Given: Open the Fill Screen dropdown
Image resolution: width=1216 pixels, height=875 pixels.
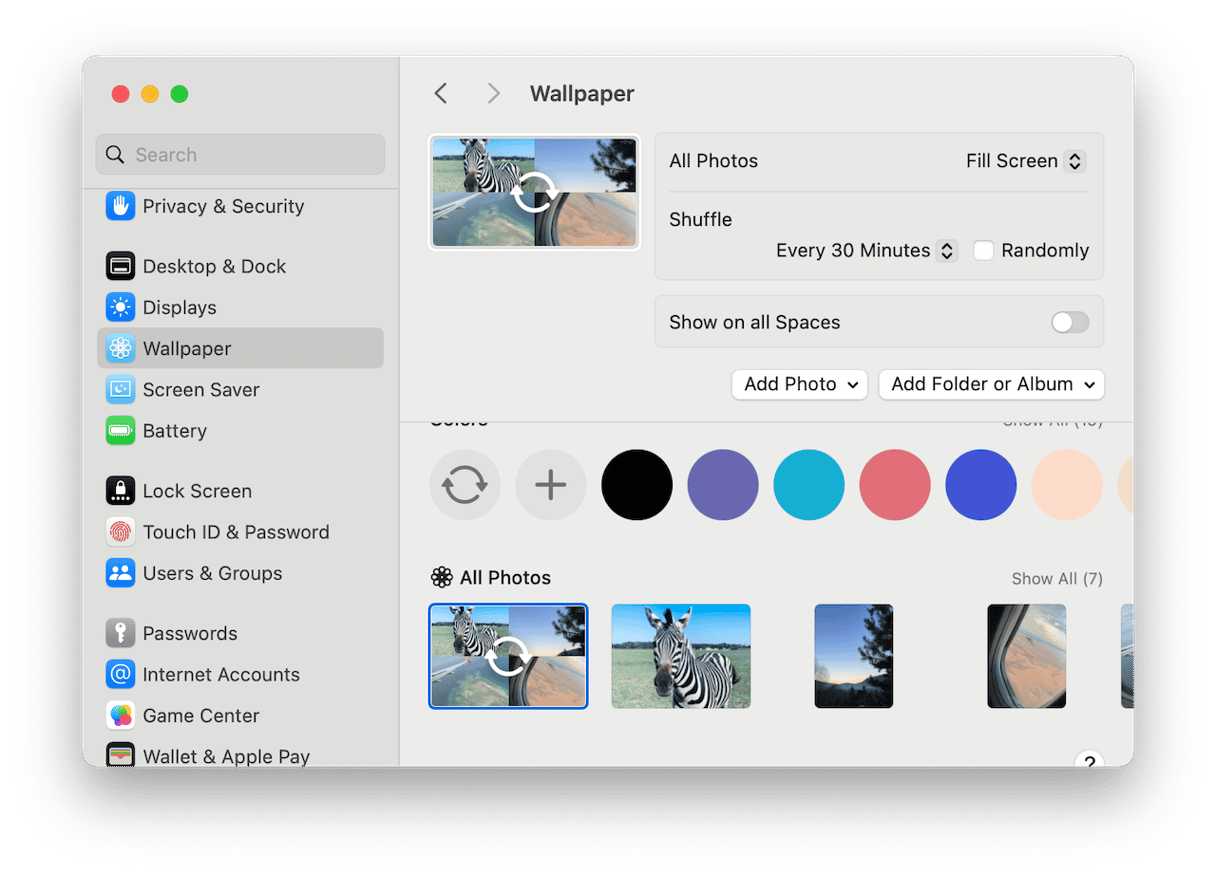Looking at the screenshot, I should click(x=1024, y=161).
